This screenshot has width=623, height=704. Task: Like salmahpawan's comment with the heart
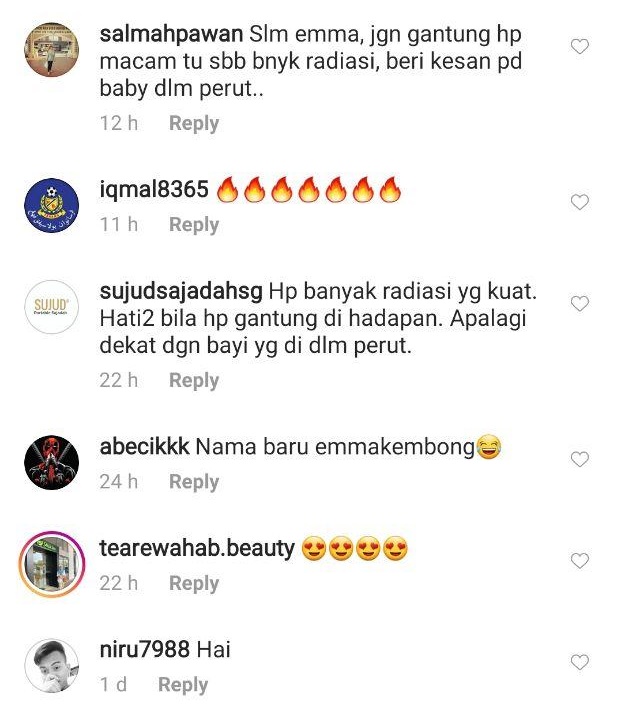pos(579,46)
